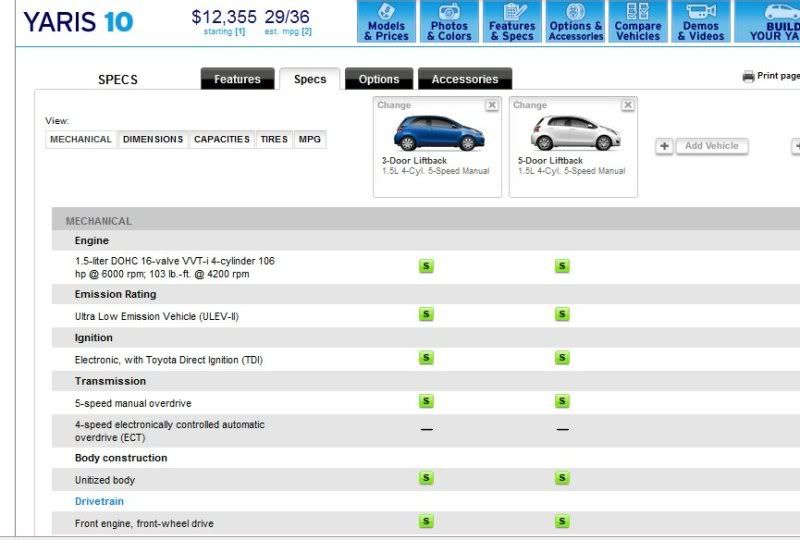Click the Print page link

click(x=778, y=76)
